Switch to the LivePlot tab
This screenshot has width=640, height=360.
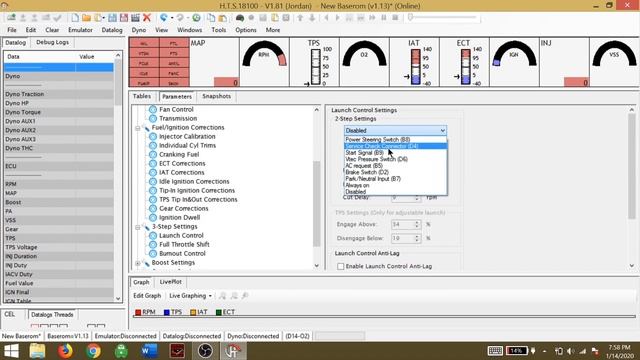(x=171, y=282)
